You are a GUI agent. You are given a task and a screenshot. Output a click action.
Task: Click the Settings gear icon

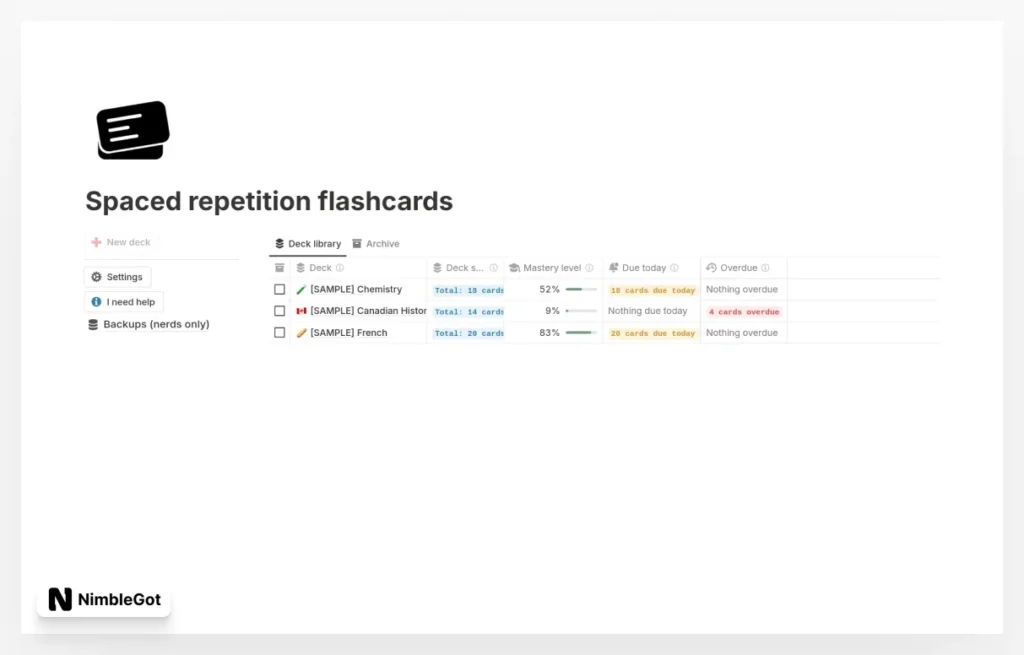point(95,277)
